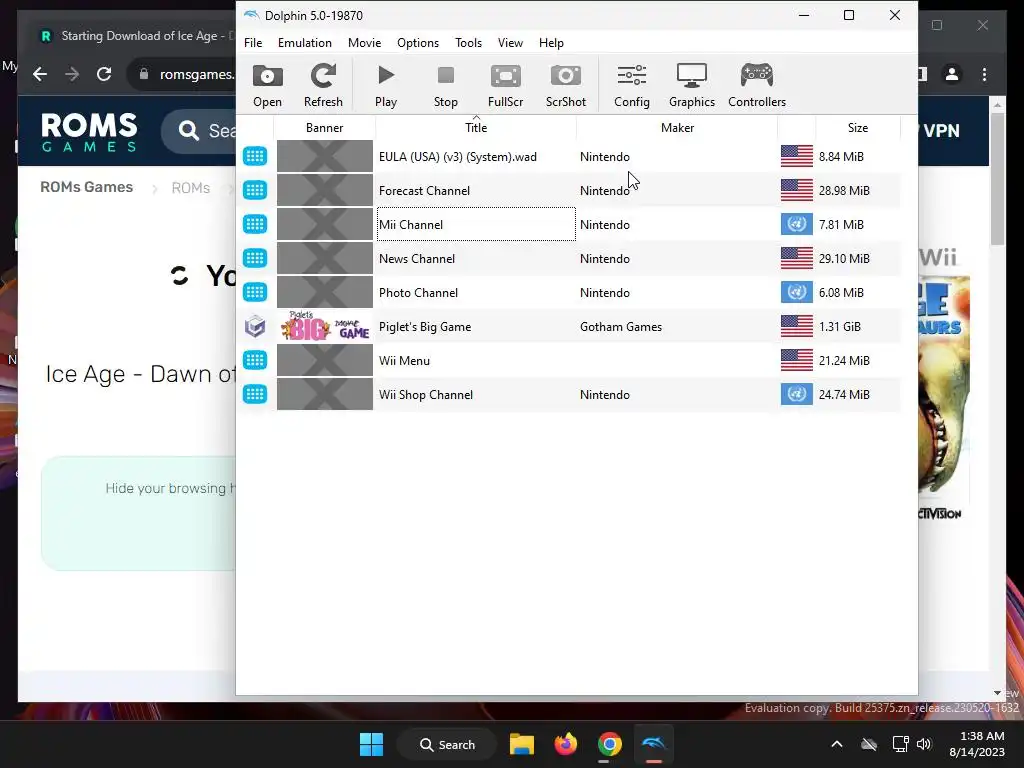Open the Help menu
1024x768 pixels.
[x=551, y=42]
